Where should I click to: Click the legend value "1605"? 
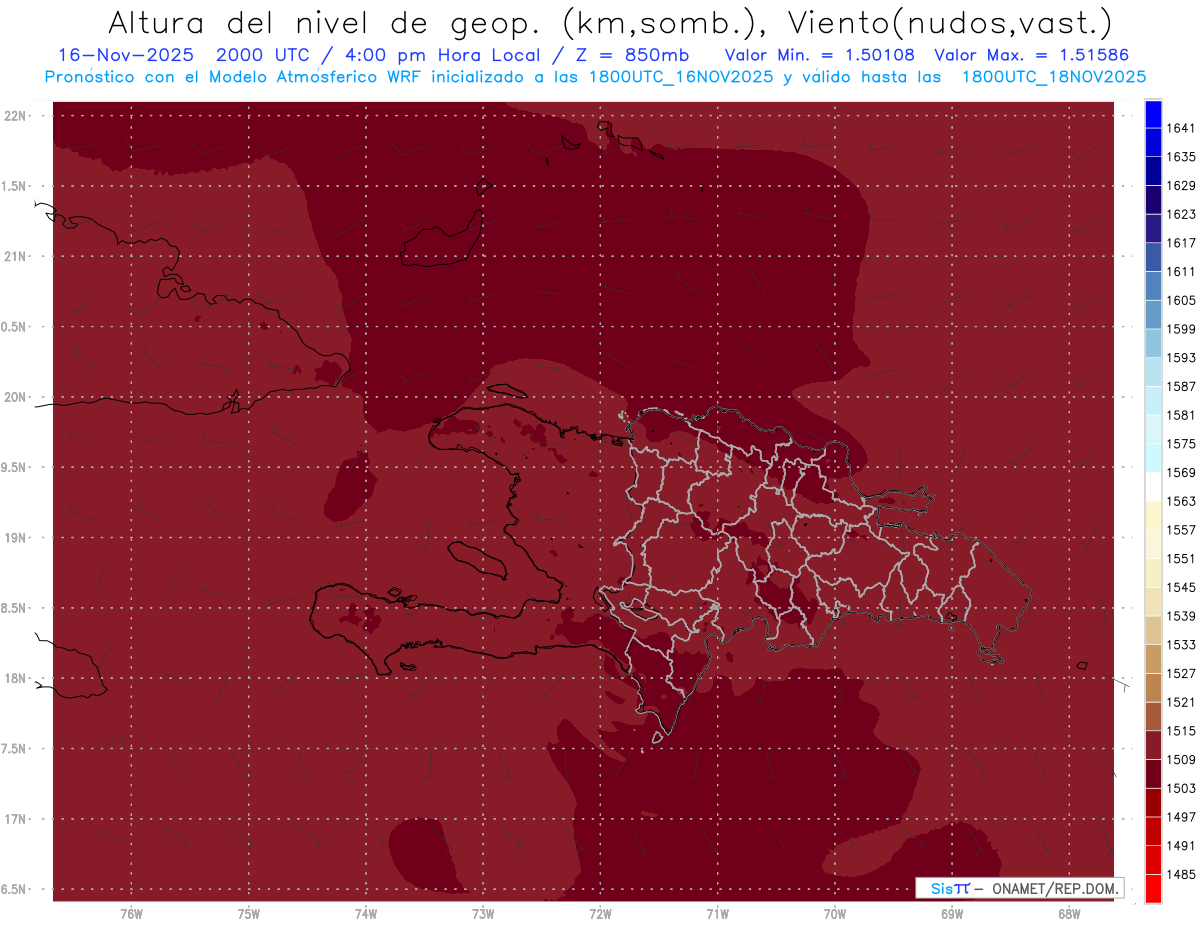[x=1181, y=300]
